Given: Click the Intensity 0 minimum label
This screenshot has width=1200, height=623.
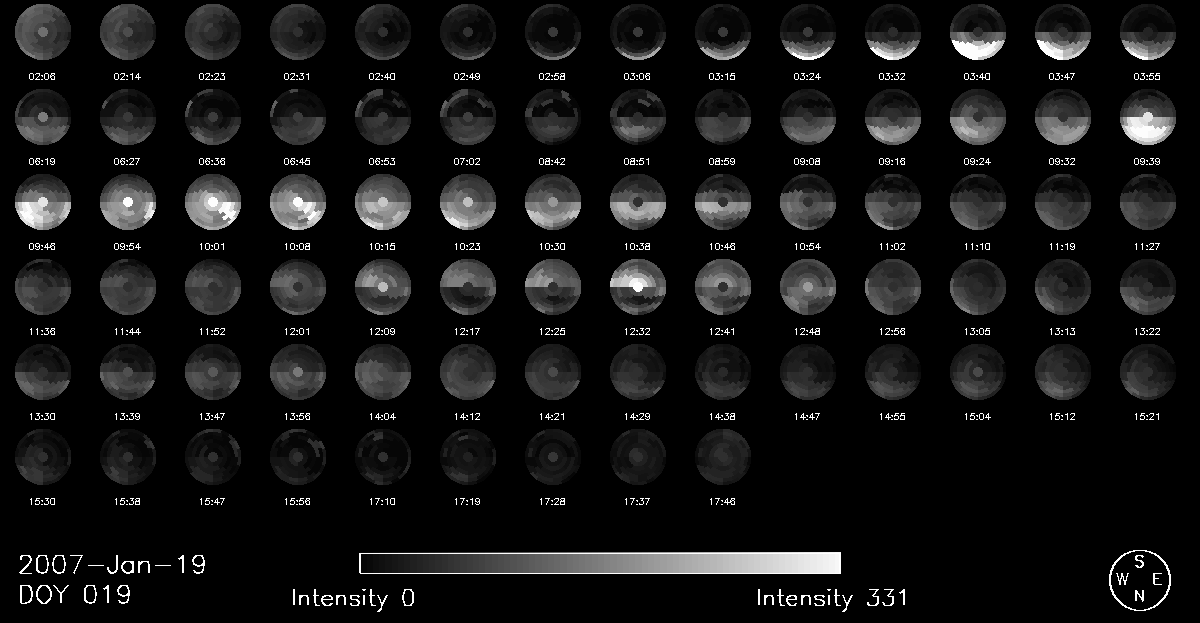Looking at the screenshot, I should point(353,599).
